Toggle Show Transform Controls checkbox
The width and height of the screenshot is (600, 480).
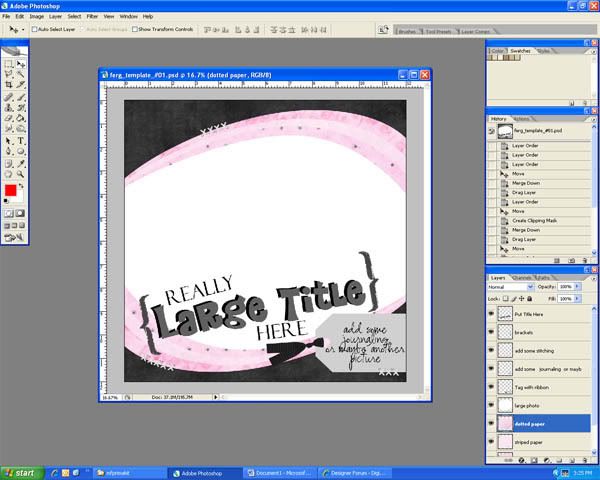(134, 29)
